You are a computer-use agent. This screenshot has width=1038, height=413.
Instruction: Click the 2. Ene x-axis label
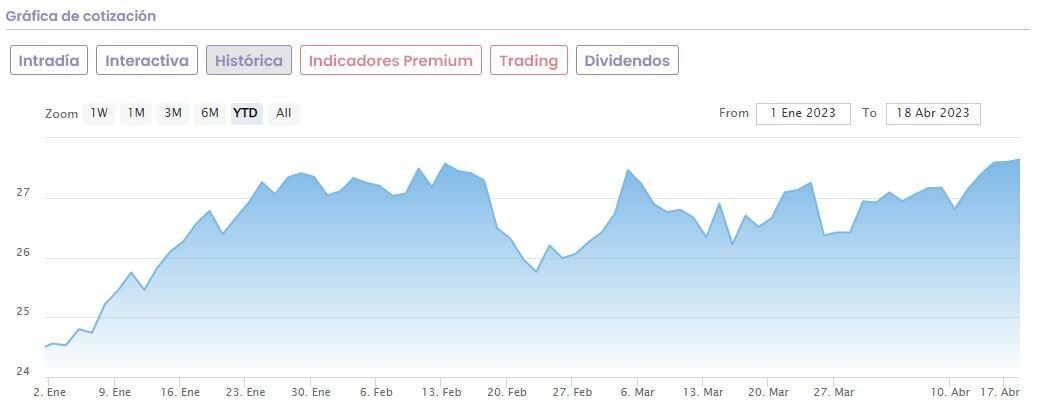(x=49, y=392)
